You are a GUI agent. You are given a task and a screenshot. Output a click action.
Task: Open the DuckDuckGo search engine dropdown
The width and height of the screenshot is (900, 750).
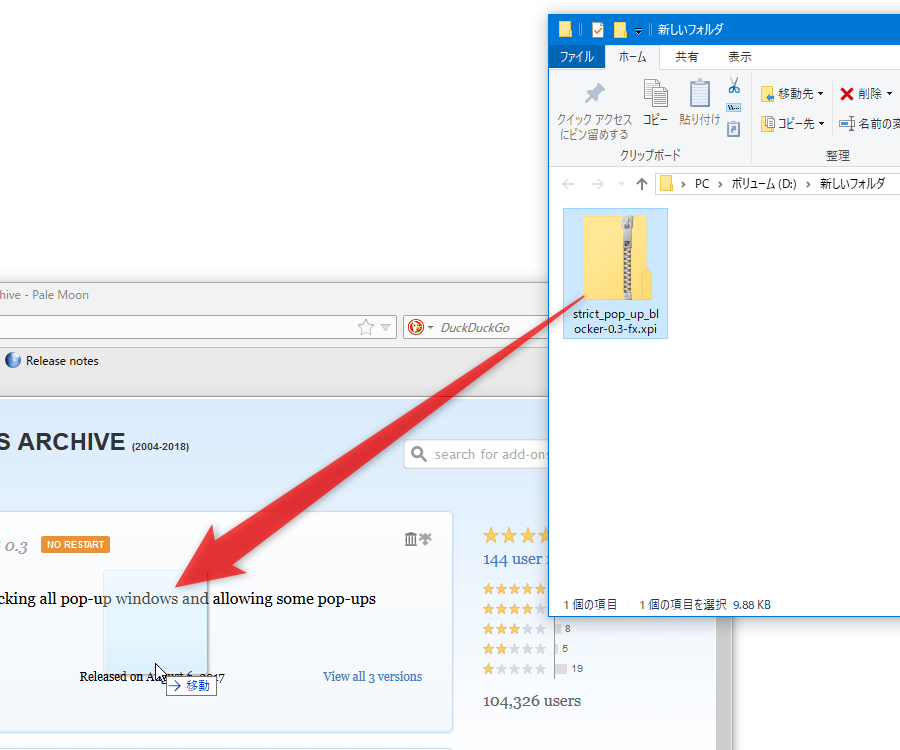(x=430, y=328)
